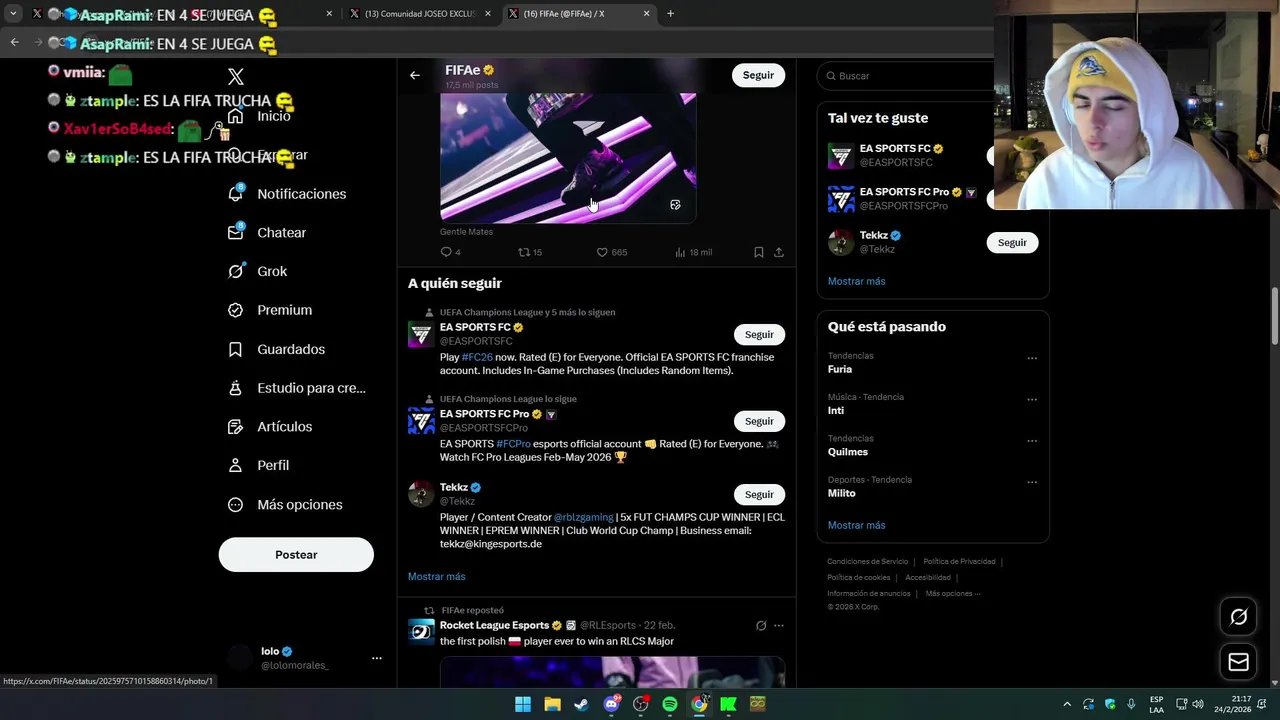The image size is (1280, 720).
Task: Switch to FIFAe (@FIFAe) / X browser tab
Action: (x=578, y=14)
